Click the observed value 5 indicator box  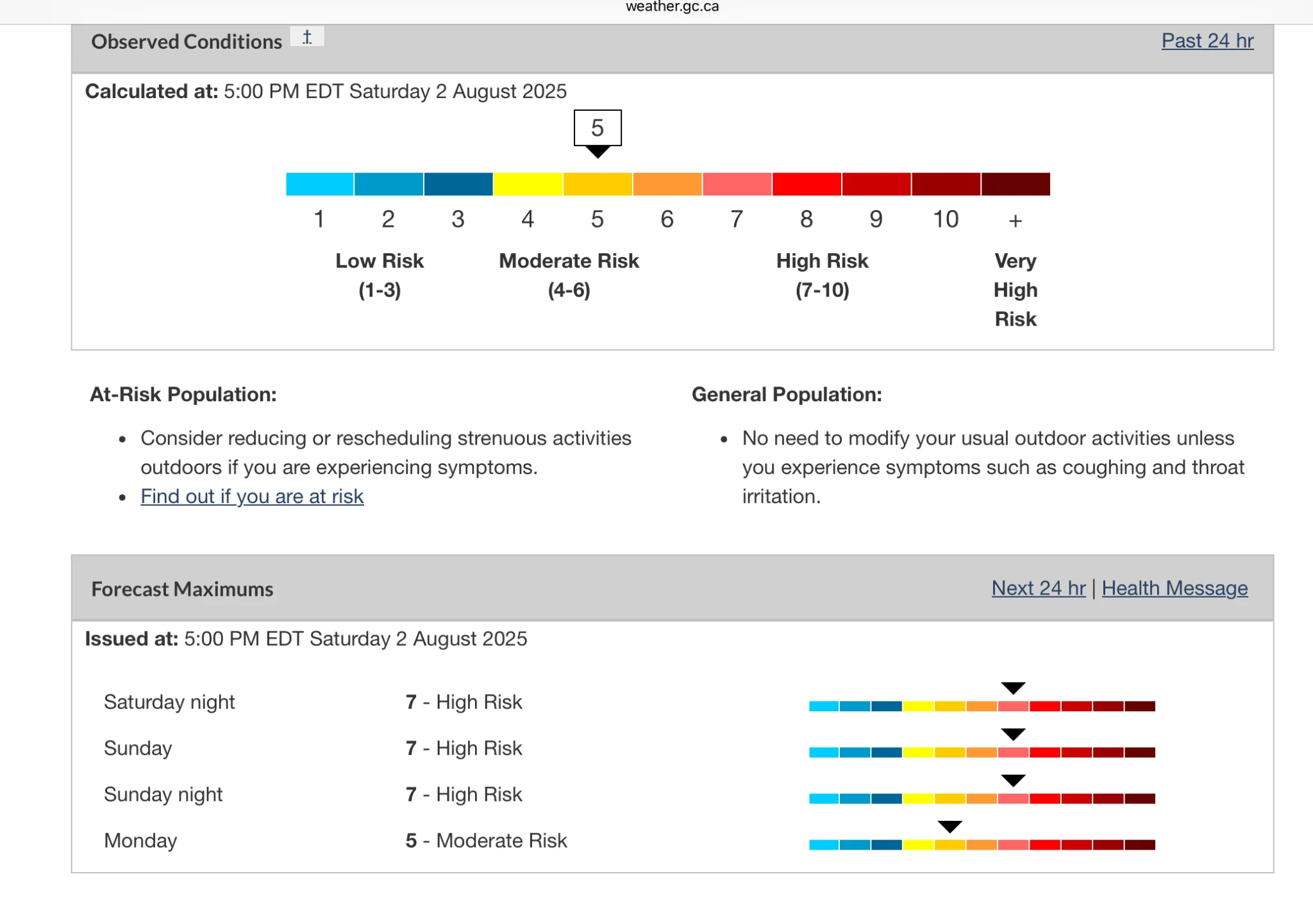point(597,128)
